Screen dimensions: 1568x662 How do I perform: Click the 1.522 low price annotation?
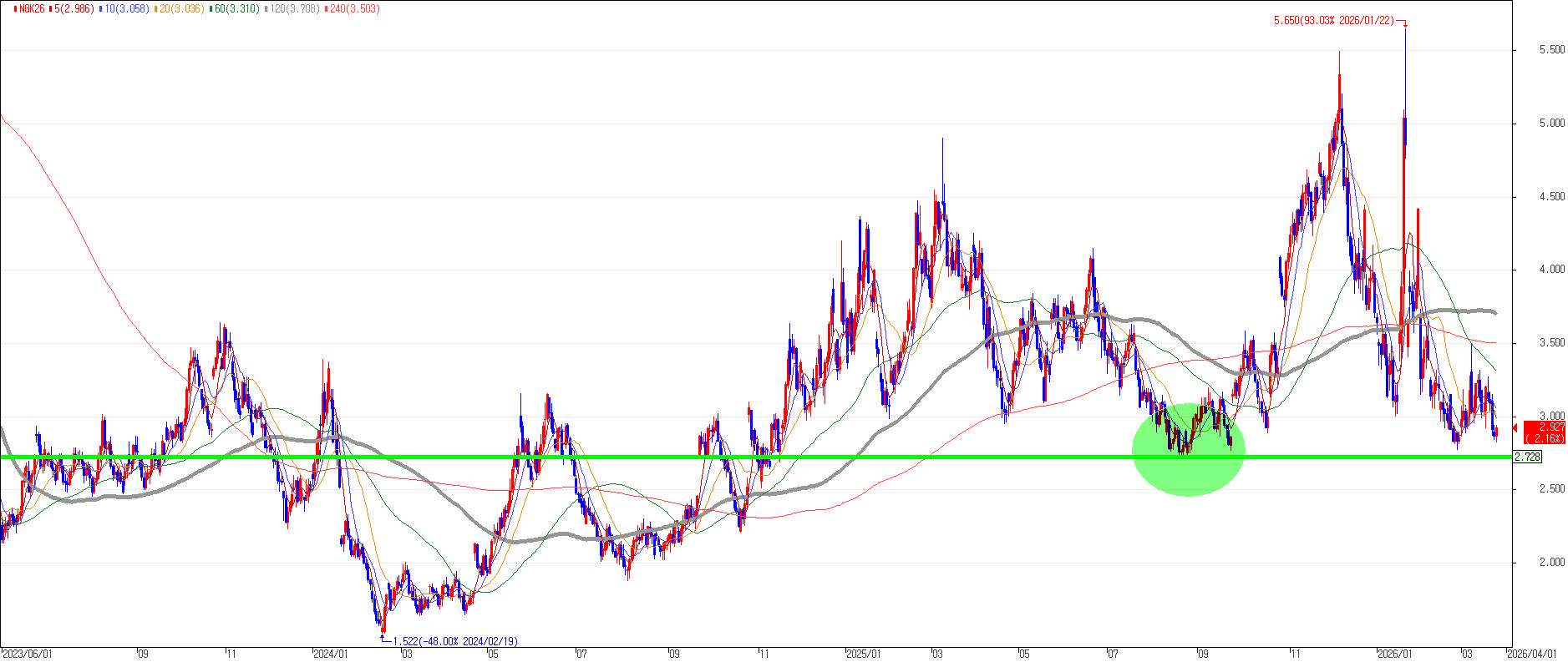point(454,641)
